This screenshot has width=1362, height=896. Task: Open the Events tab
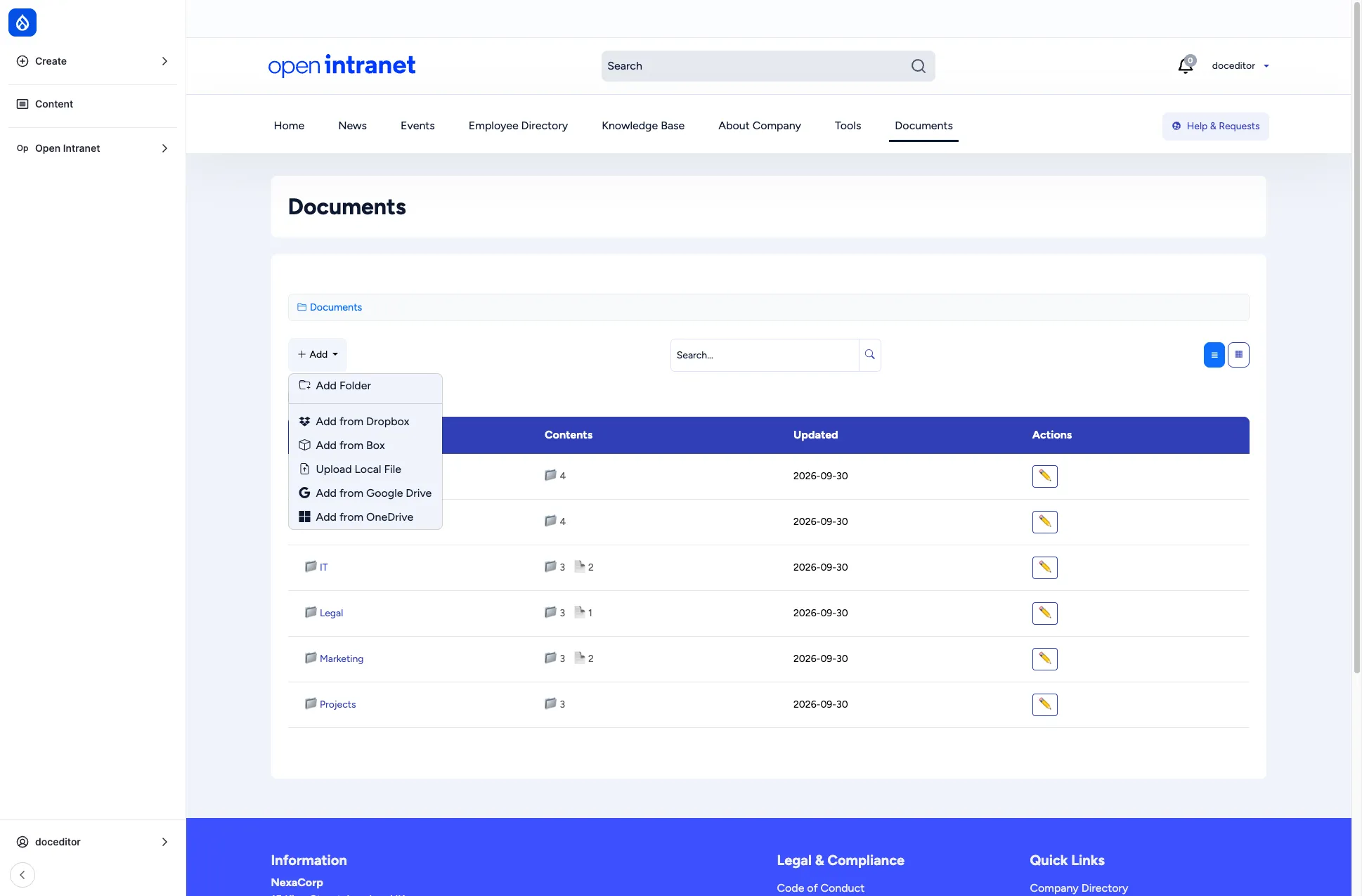tap(417, 126)
